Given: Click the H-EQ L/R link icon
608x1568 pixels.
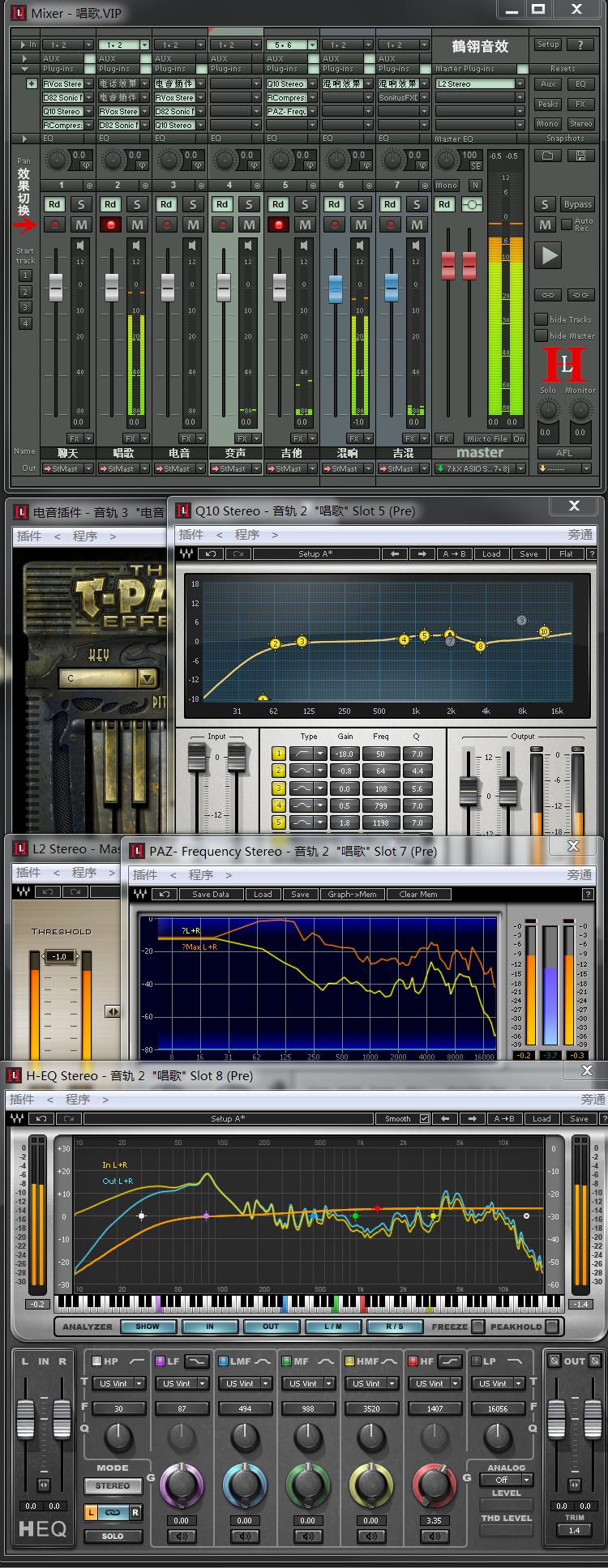Looking at the screenshot, I should (x=113, y=1512).
